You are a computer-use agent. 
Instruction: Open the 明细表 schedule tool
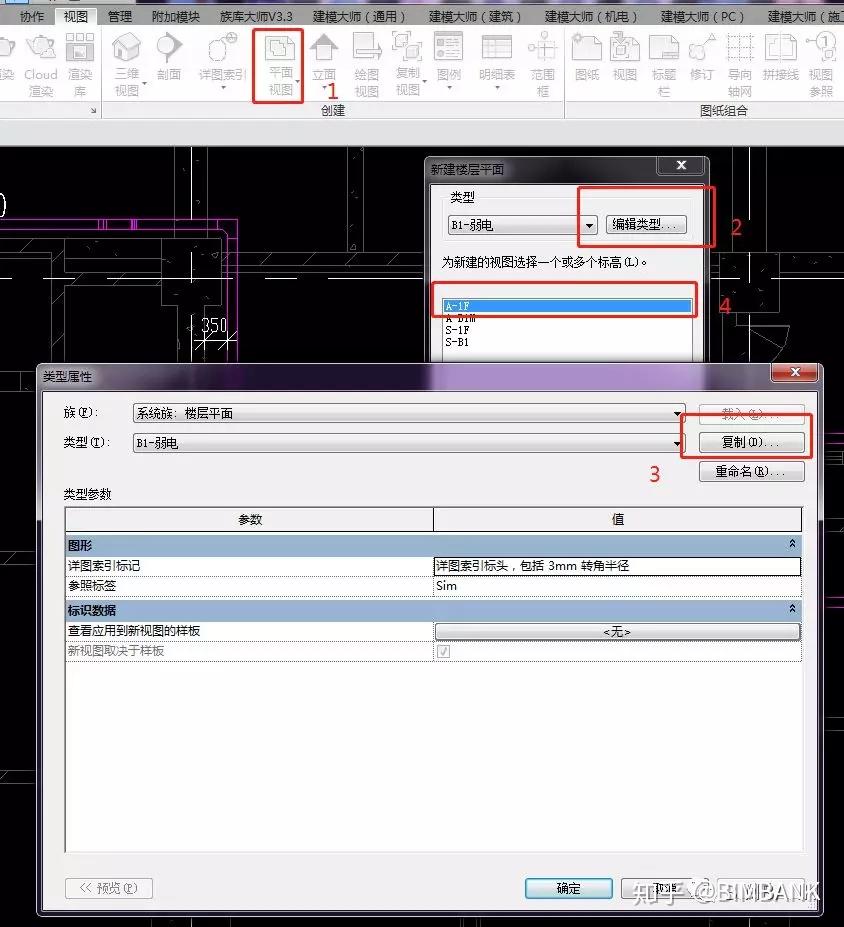497,58
